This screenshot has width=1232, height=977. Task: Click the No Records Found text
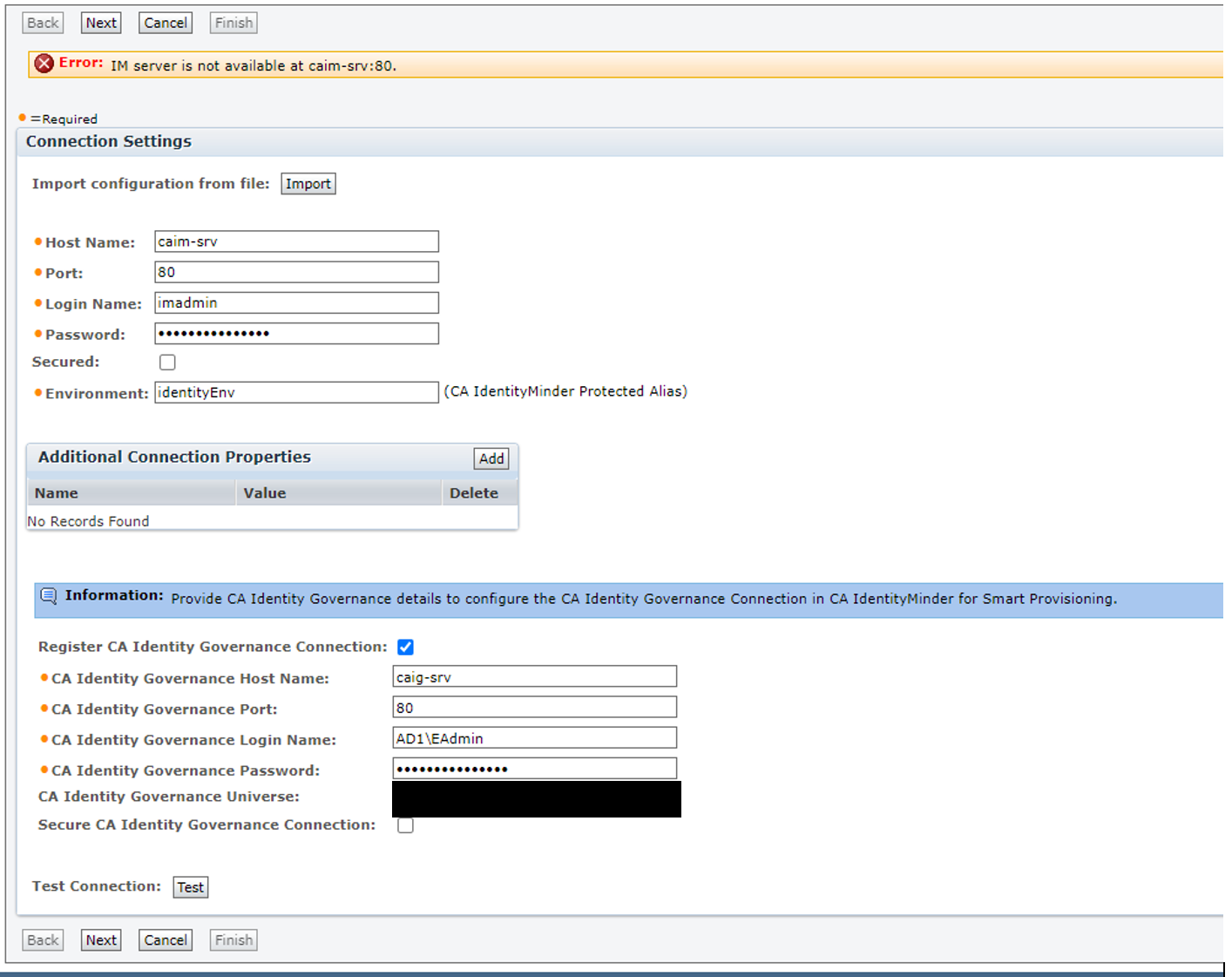click(x=88, y=521)
